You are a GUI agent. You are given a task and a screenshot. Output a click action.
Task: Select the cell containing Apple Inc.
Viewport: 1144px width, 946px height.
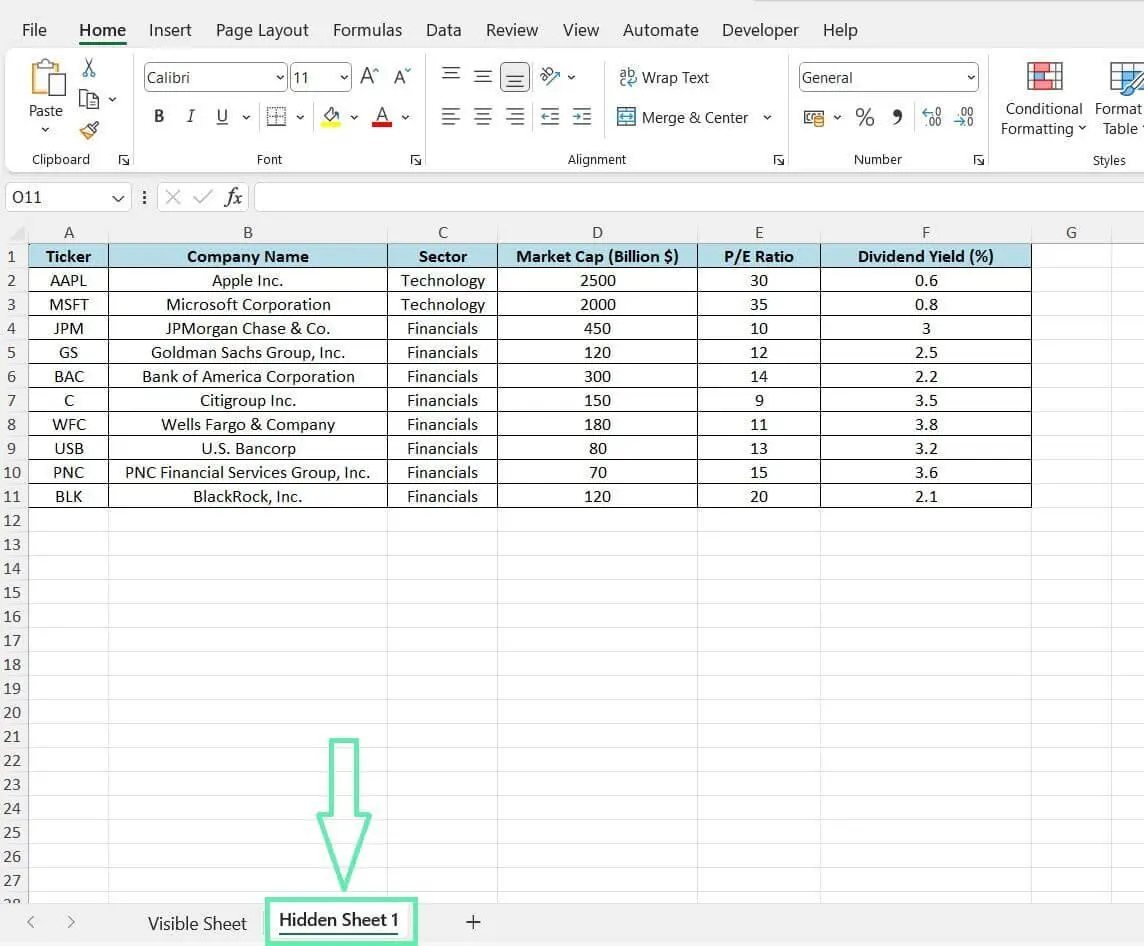click(x=247, y=280)
